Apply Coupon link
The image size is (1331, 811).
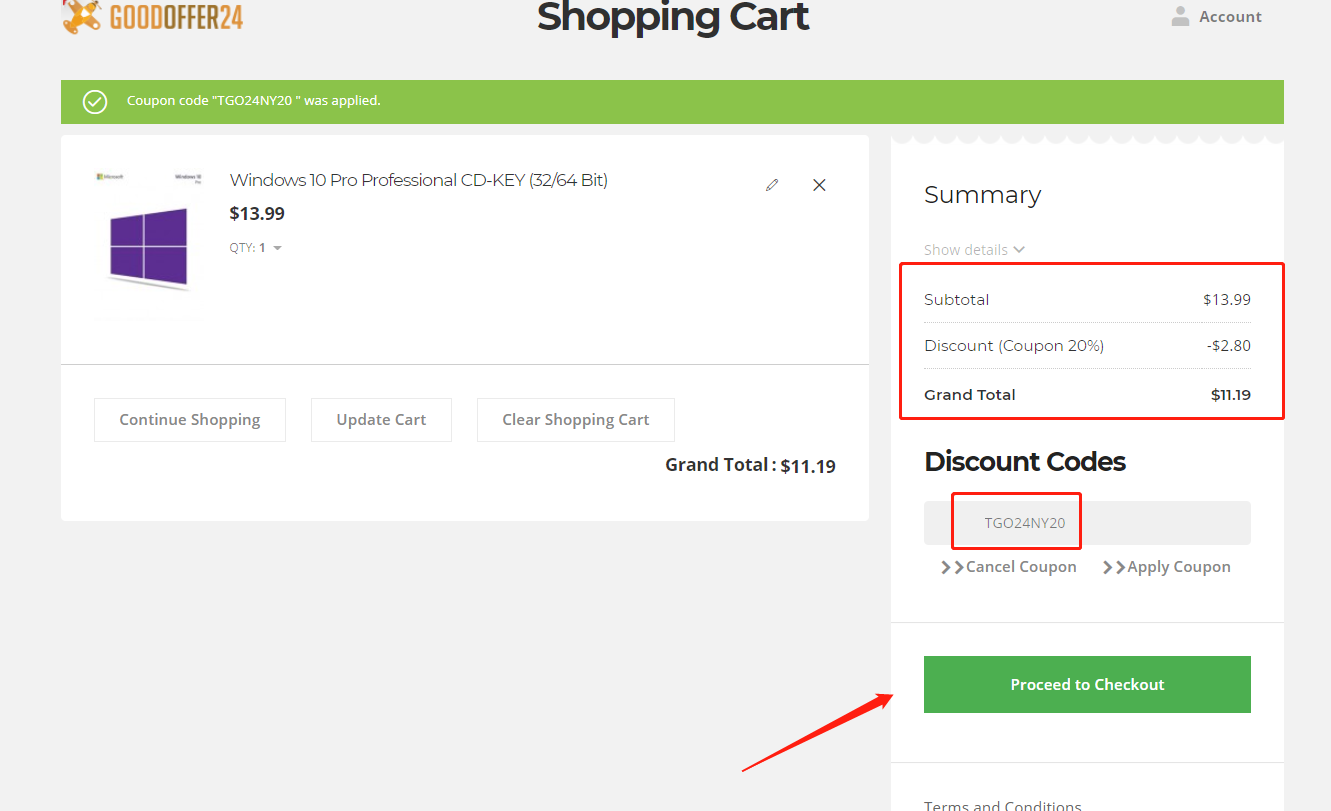coord(1166,567)
